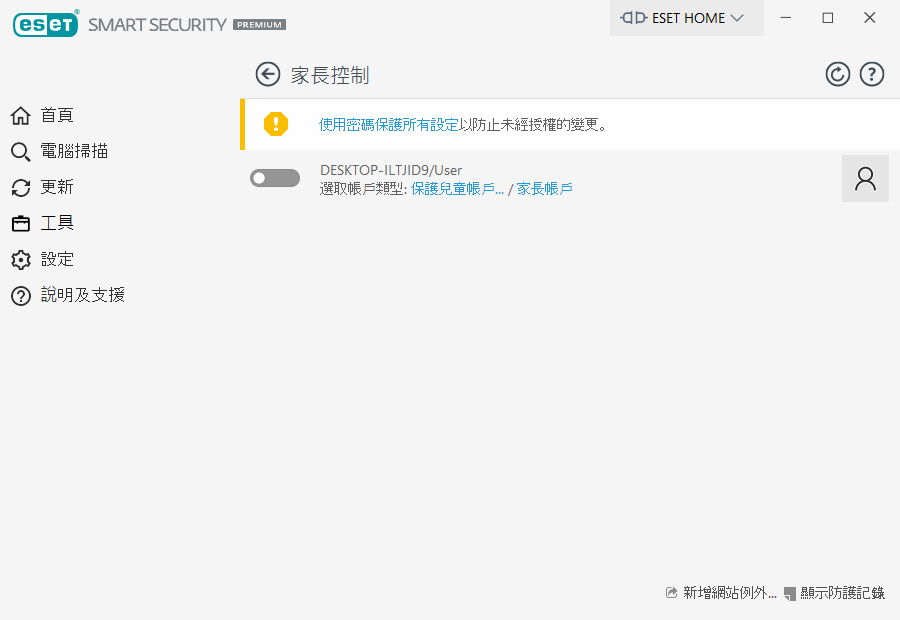Select the 家長帳戶 account type link
The image size is (900, 620).
pyautogui.click(x=544, y=188)
